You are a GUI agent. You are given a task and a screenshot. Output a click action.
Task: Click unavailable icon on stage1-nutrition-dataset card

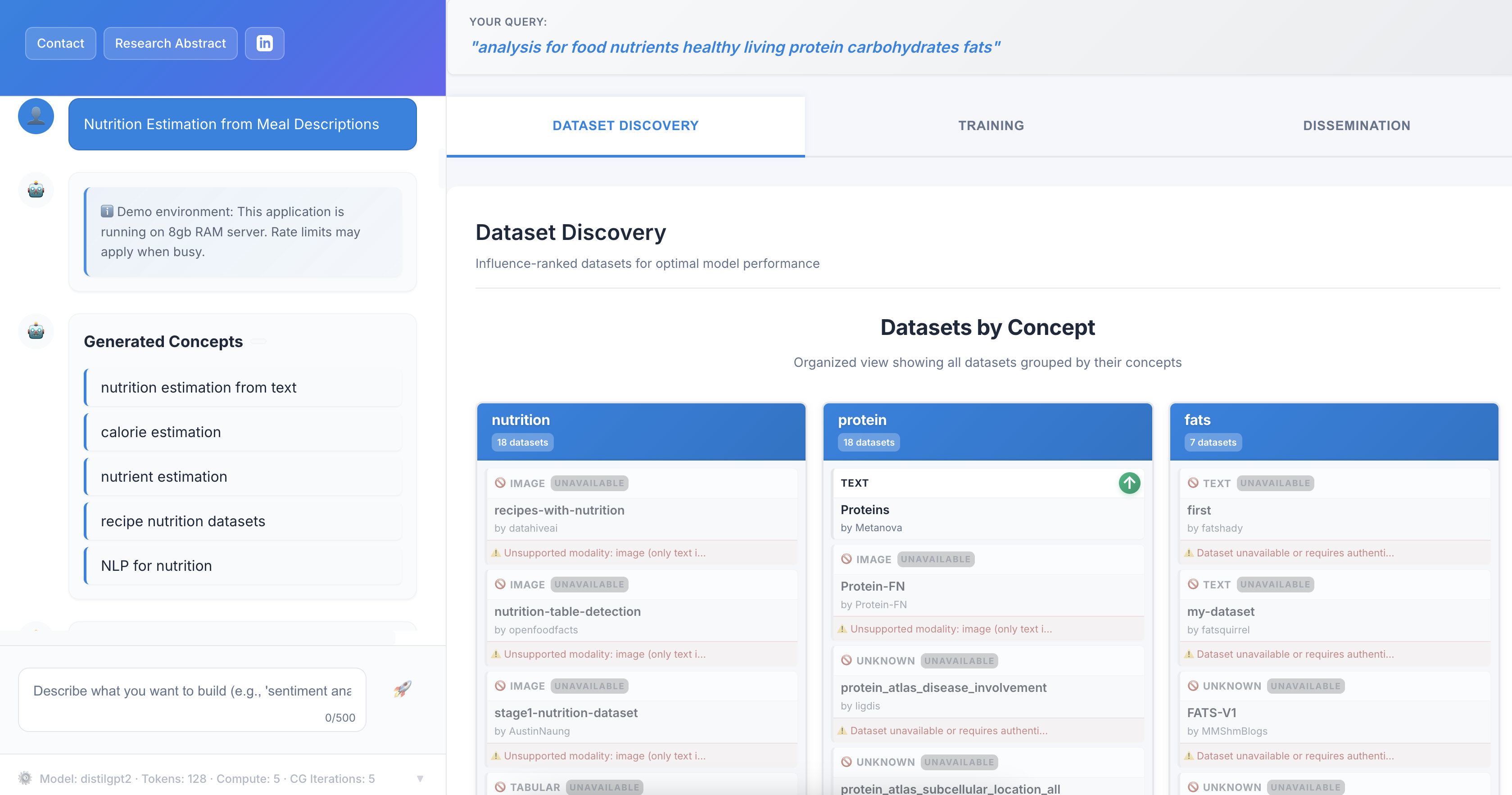pos(500,686)
